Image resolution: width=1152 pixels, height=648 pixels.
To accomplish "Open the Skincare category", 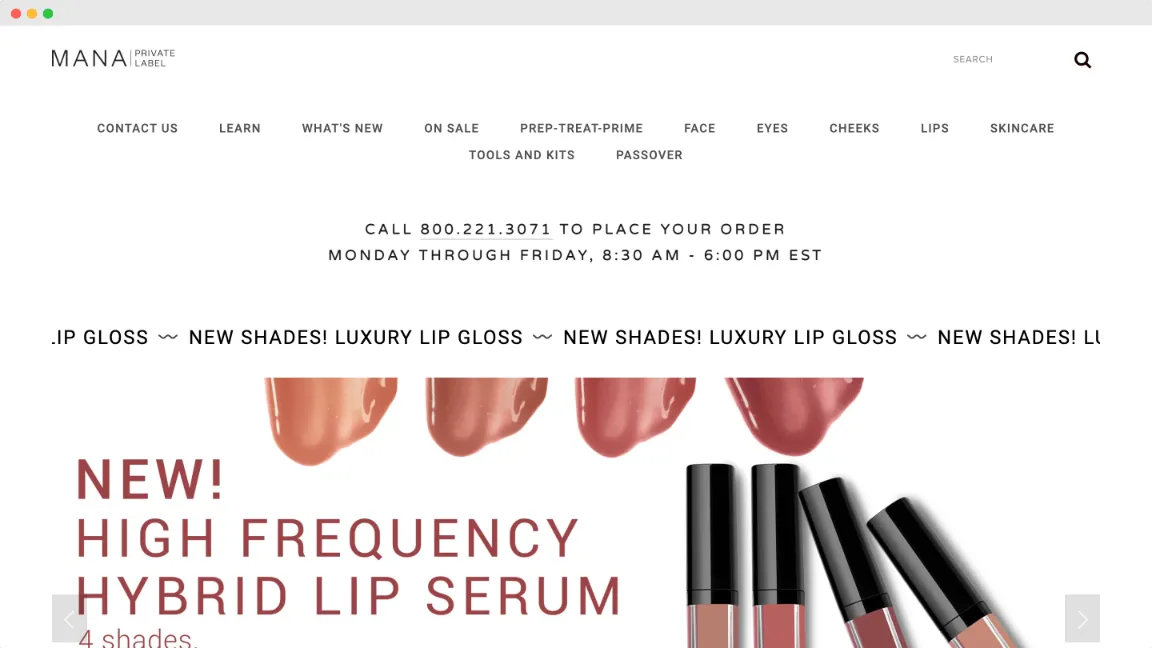I will pyautogui.click(x=1022, y=128).
